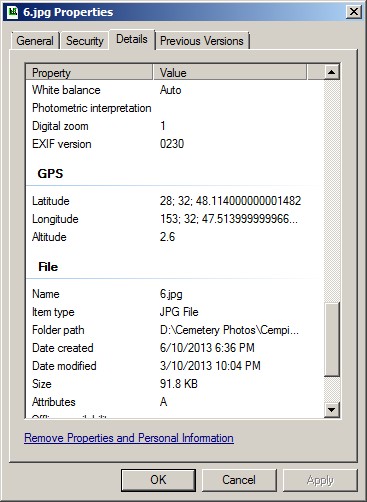The width and height of the screenshot is (367, 502).
Task: Click the Digital zoom value 1
Action: point(163,126)
